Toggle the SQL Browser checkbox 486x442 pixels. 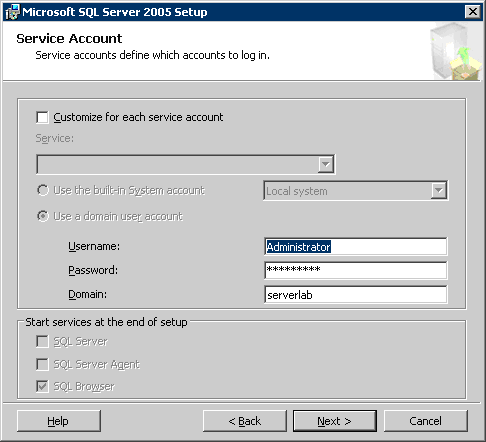(x=42, y=386)
